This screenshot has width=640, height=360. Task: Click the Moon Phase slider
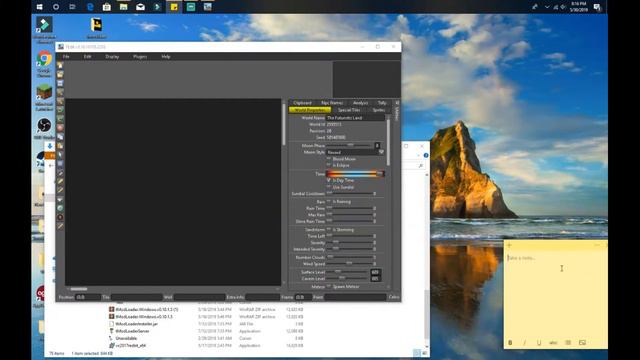(x=350, y=145)
